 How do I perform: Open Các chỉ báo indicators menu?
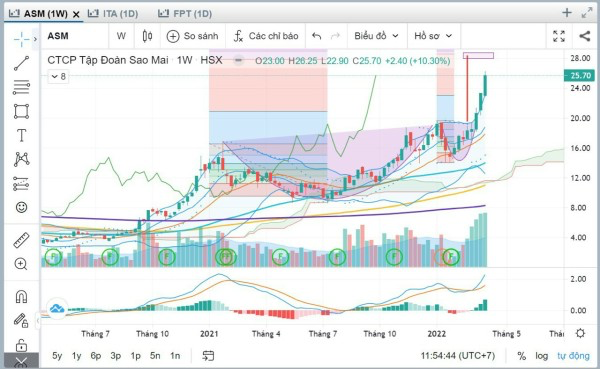pos(266,36)
